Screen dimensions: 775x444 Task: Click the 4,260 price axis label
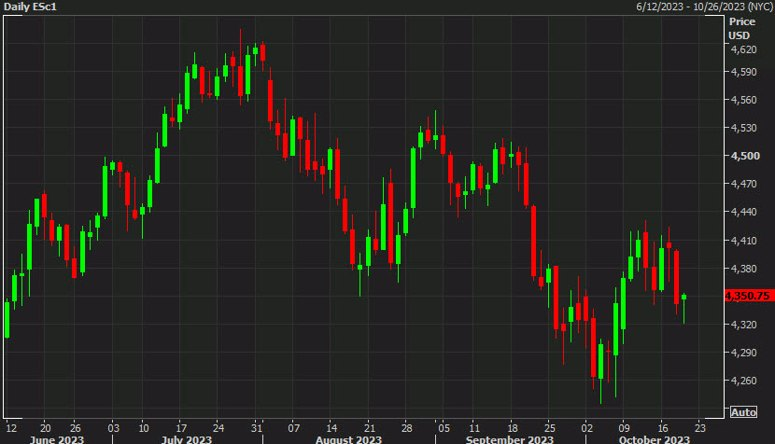[743, 381]
